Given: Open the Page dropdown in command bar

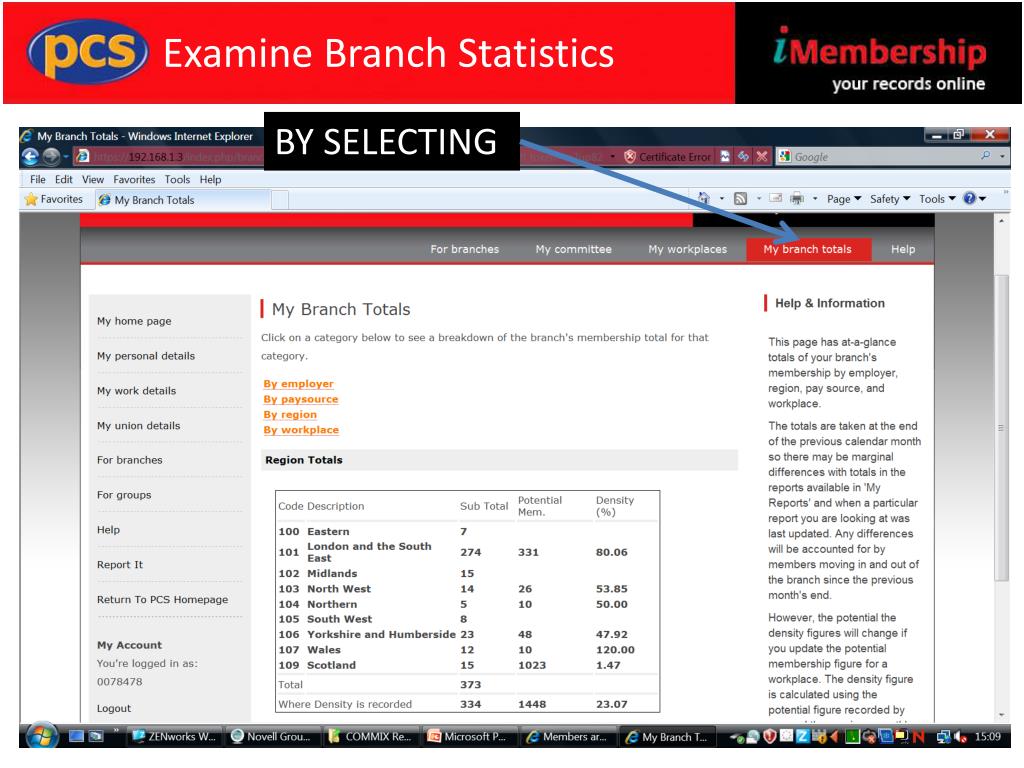Looking at the screenshot, I should (844, 199).
